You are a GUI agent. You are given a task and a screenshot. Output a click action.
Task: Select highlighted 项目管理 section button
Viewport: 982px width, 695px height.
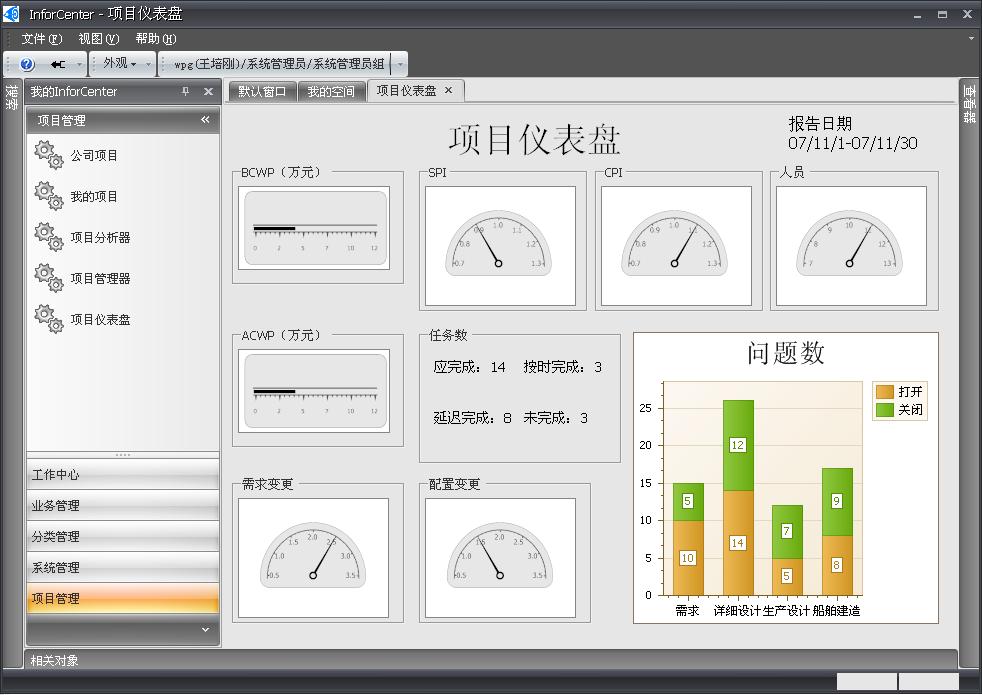123,598
